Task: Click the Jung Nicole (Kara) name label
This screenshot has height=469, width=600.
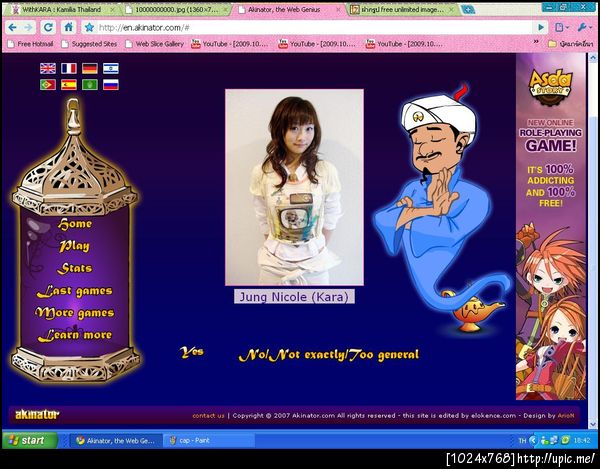Action: pyautogui.click(x=294, y=297)
